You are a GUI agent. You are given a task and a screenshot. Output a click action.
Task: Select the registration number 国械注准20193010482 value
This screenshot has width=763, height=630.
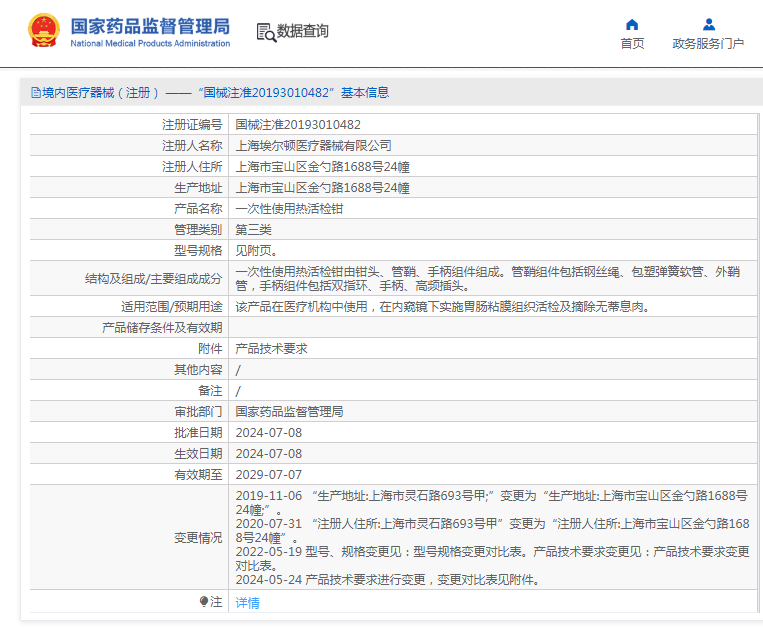(298, 125)
